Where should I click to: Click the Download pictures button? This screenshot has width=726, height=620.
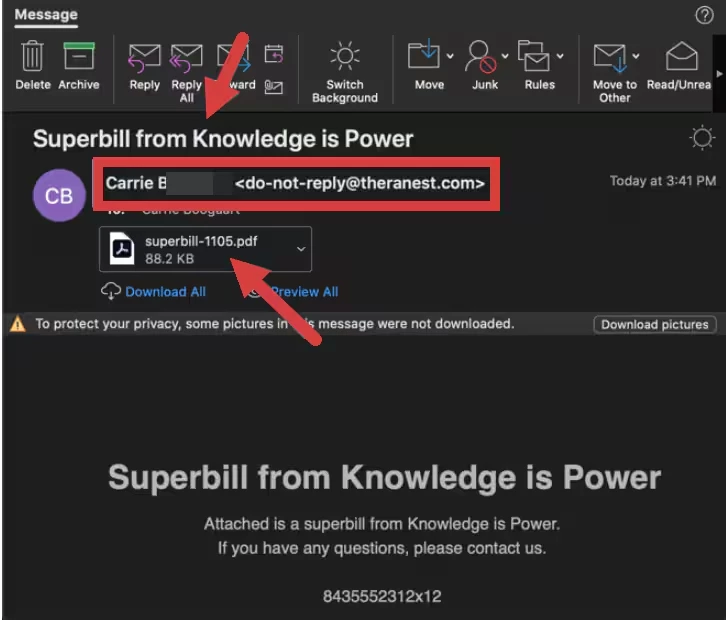pos(655,324)
